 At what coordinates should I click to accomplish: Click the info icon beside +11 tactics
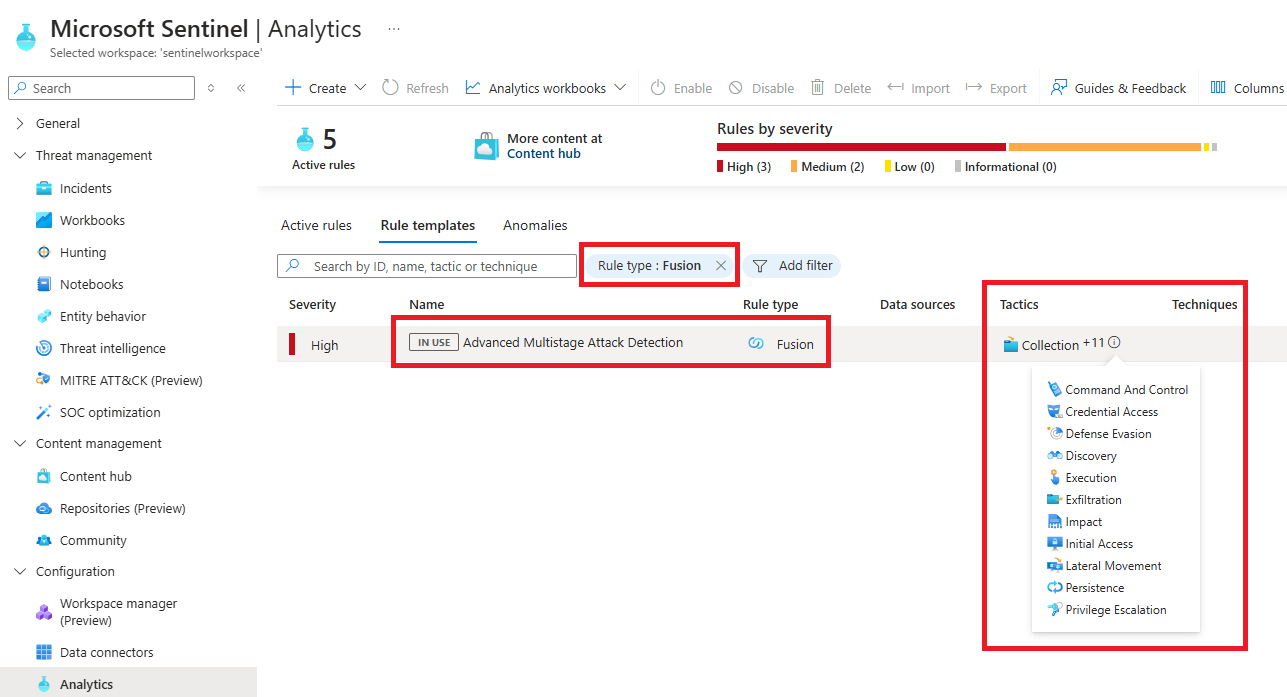coord(1114,343)
